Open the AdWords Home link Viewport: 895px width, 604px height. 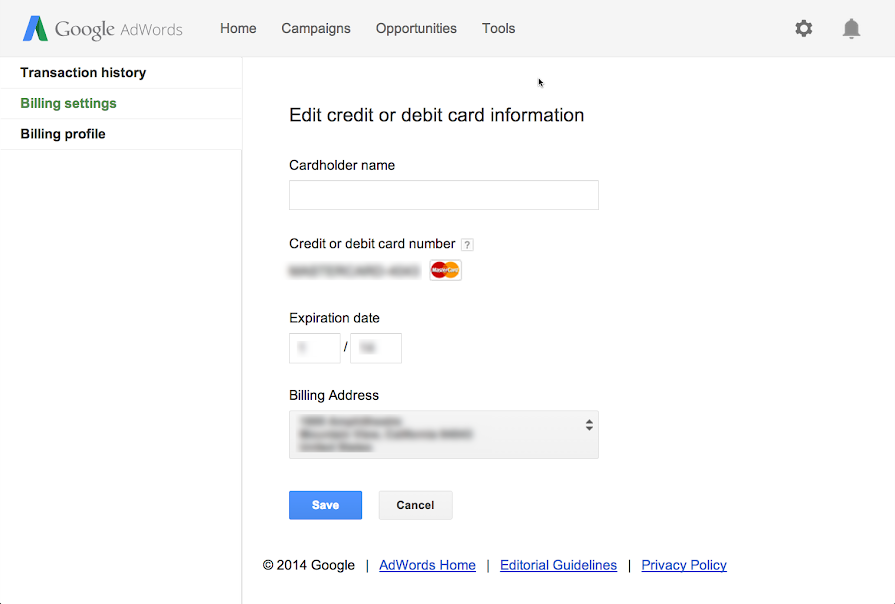pyautogui.click(x=427, y=565)
